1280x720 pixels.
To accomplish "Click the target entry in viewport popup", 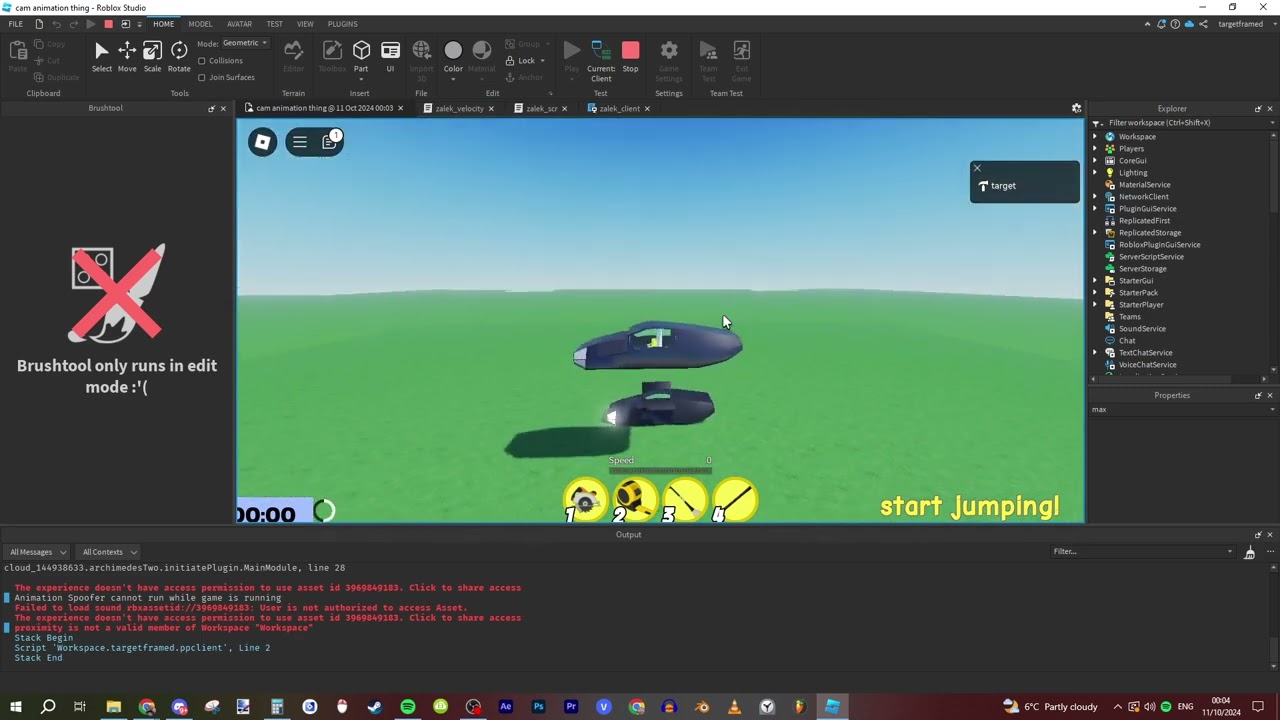I will [x=1024, y=186].
